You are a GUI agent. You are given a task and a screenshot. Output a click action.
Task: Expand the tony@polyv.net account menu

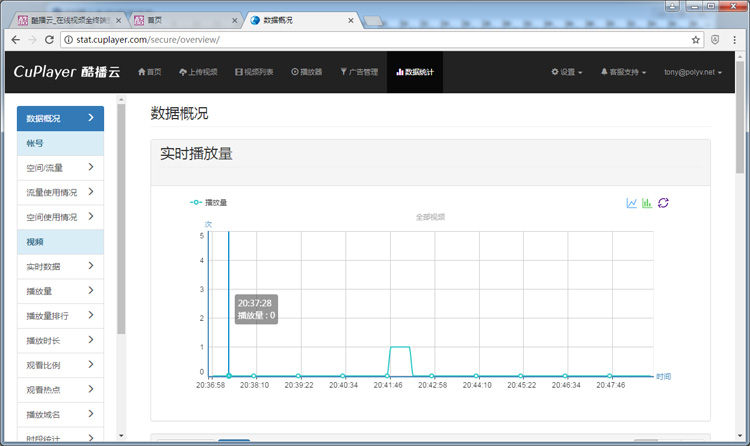[692, 72]
